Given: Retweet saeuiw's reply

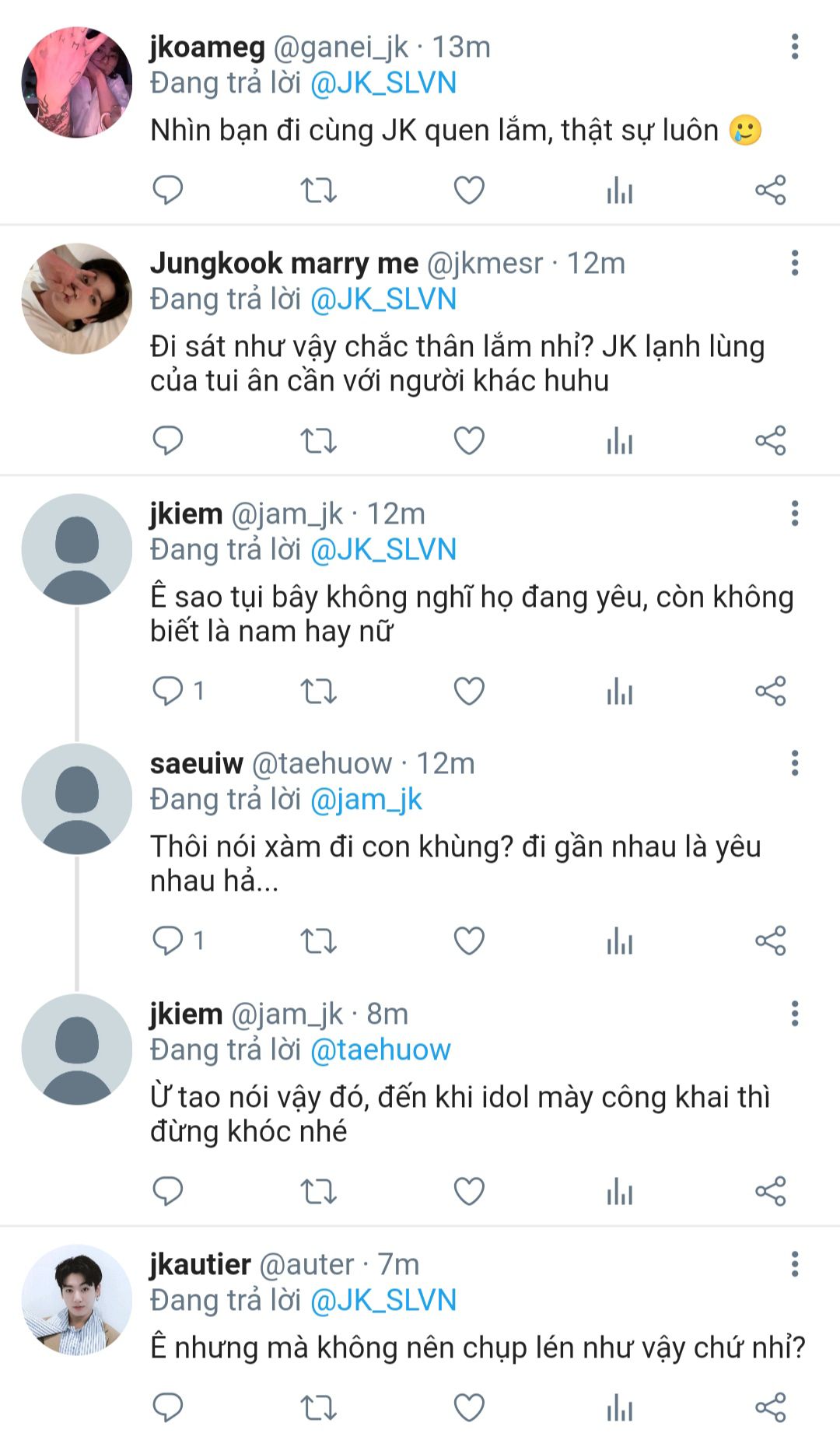Looking at the screenshot, I should (318, 941).
